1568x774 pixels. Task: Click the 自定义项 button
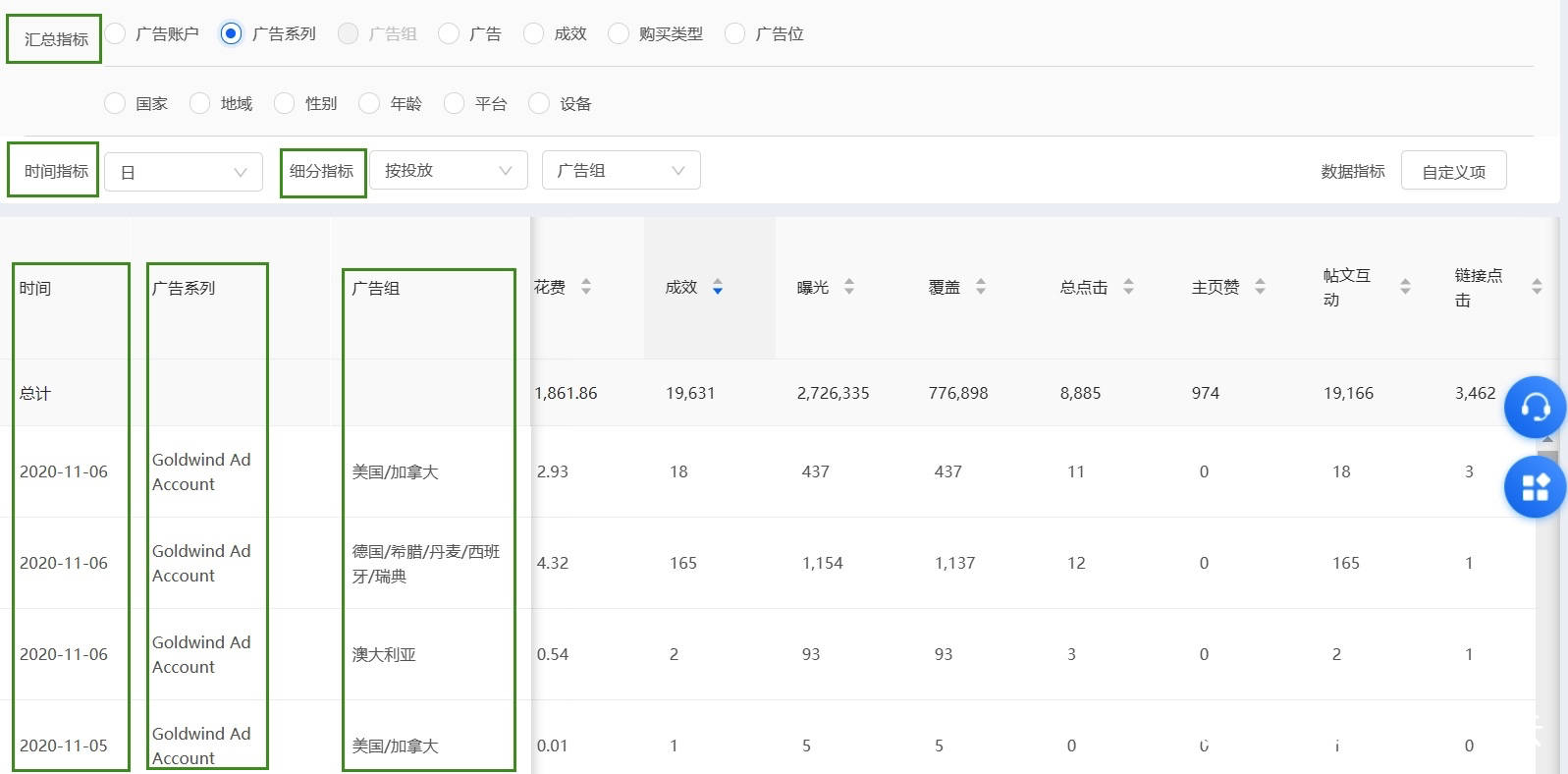pos(1454,171)
